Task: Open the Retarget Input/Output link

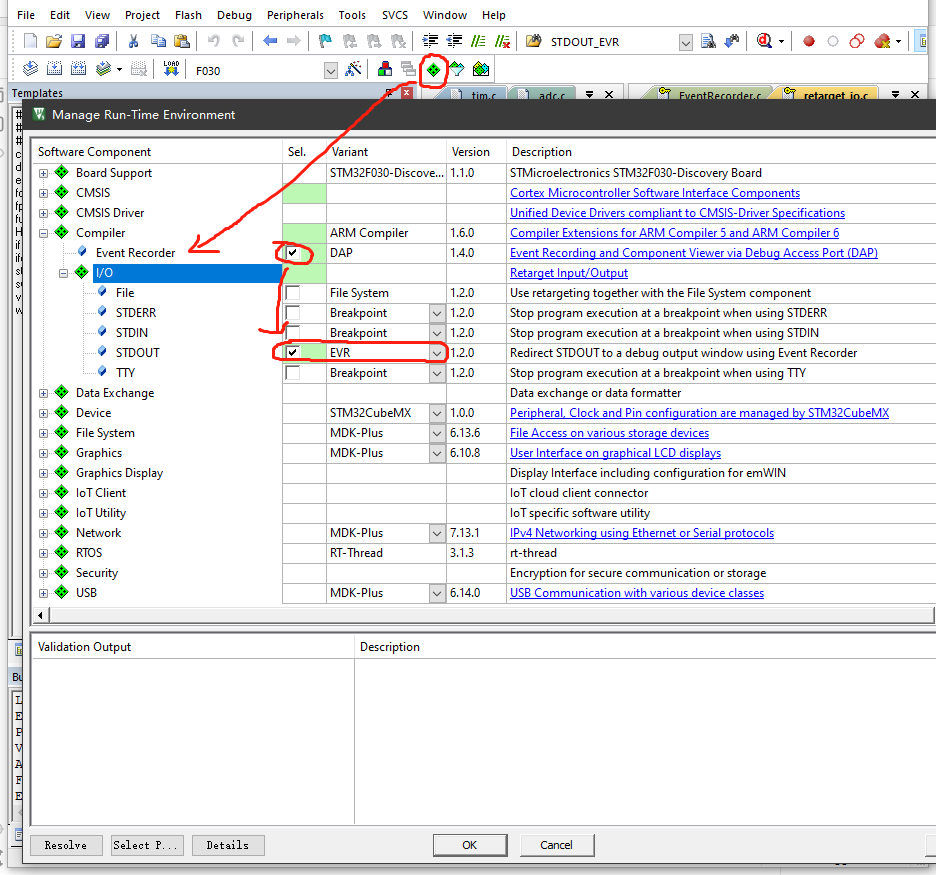Action: [x=569, y=273]
